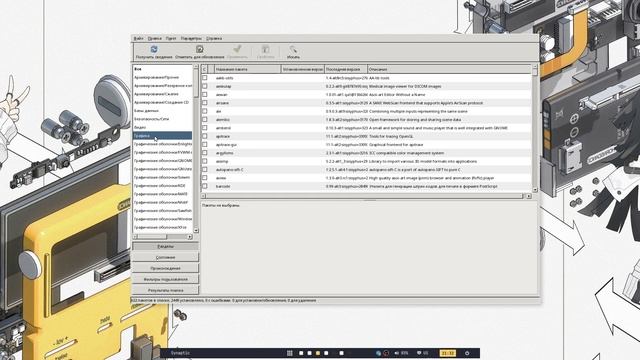This screenshot has height=360, width=640.
Task: Click the Получить сведения reload icon
Action: point(154,49)
